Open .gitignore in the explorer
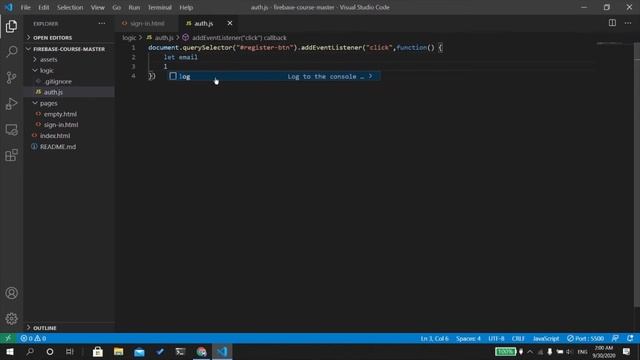This screenshot has height=360, width=640. click(x=69, y=82)
